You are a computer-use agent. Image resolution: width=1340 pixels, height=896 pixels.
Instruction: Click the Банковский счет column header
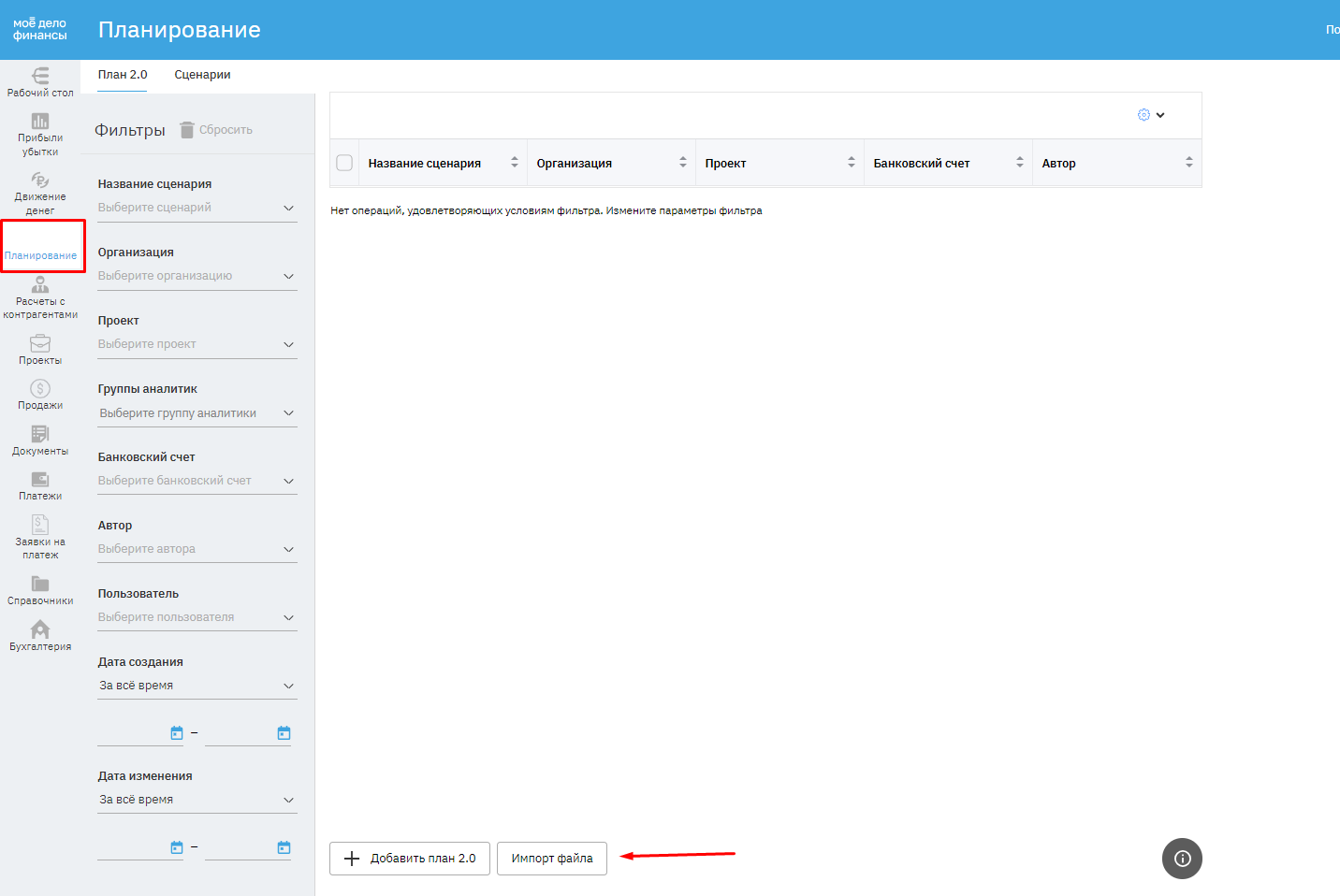(922, 163)
